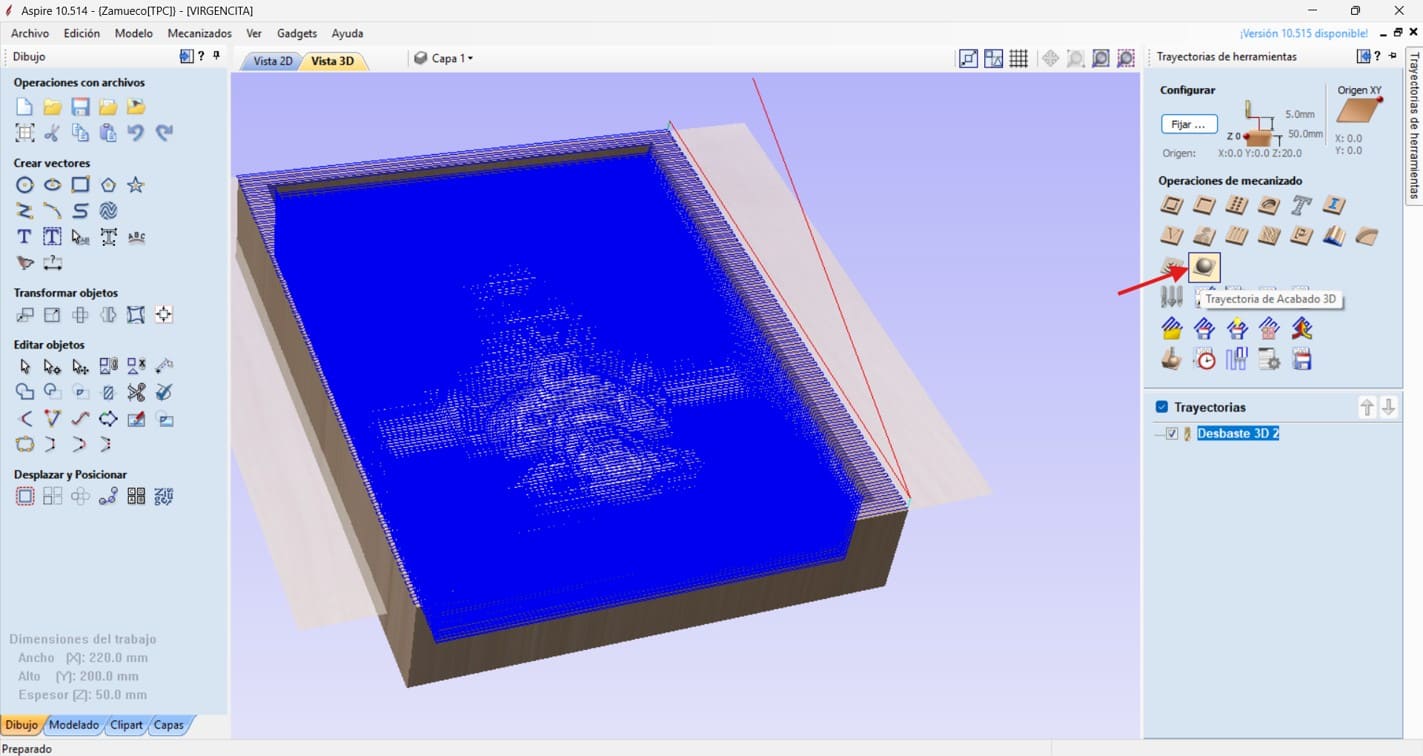The height and width of the screenshot is (756, 1423).
Task: Open the Edición menu
Action: pos(82,33)
